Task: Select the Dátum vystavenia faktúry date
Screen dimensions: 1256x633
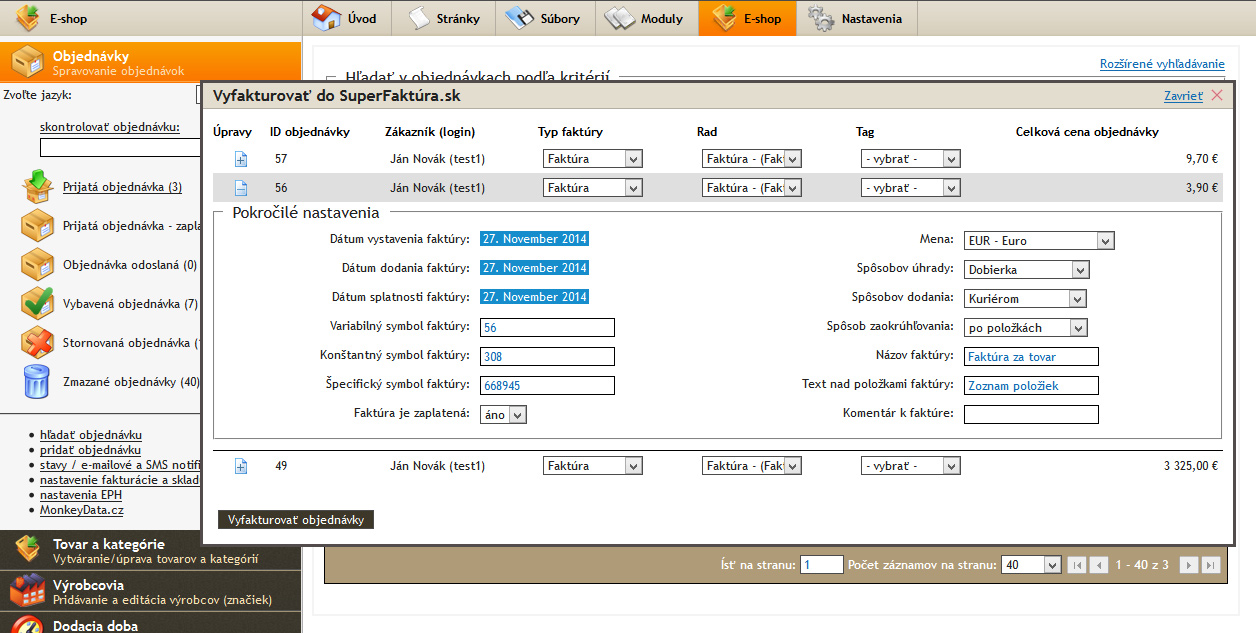Action: (x=534, y=239)
